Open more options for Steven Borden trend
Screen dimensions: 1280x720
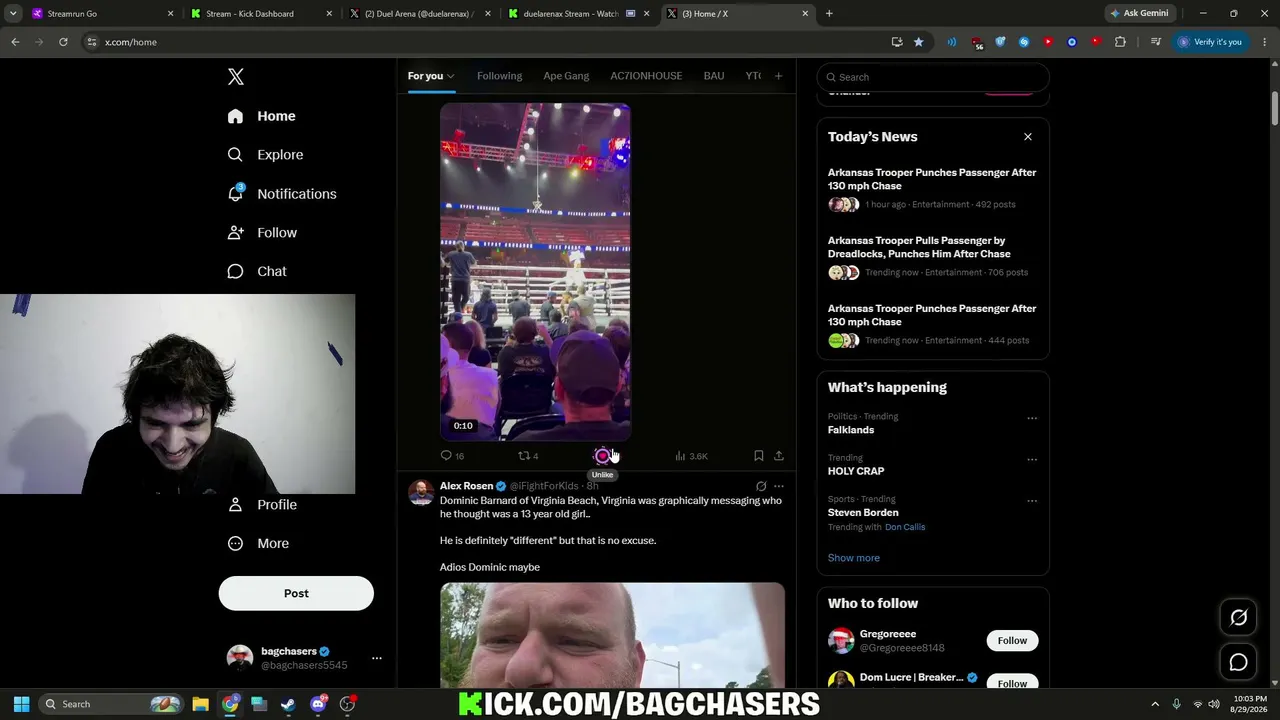tap(1032, 501)
